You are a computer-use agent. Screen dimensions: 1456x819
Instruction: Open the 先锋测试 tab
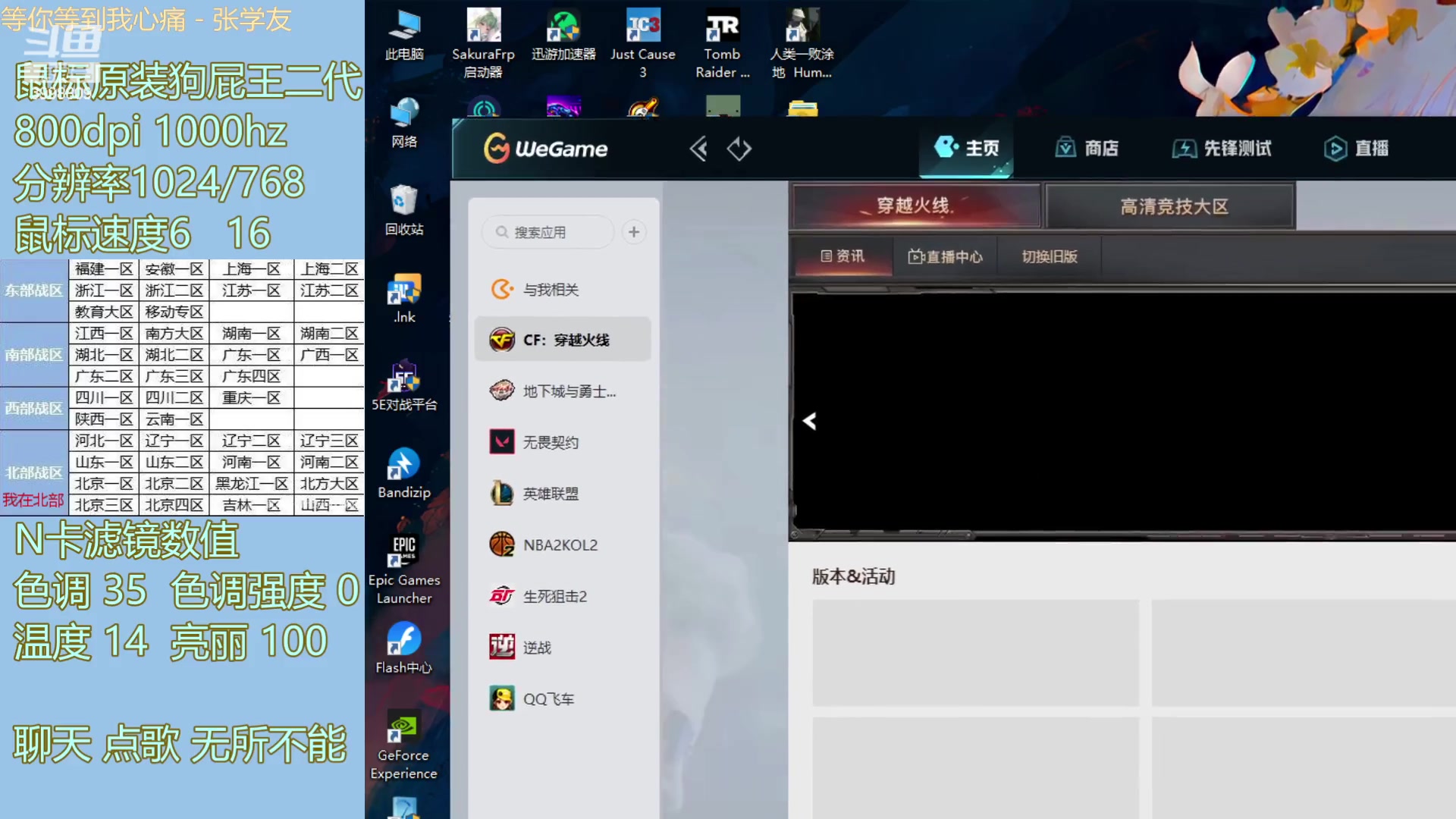click(1222, 148)
